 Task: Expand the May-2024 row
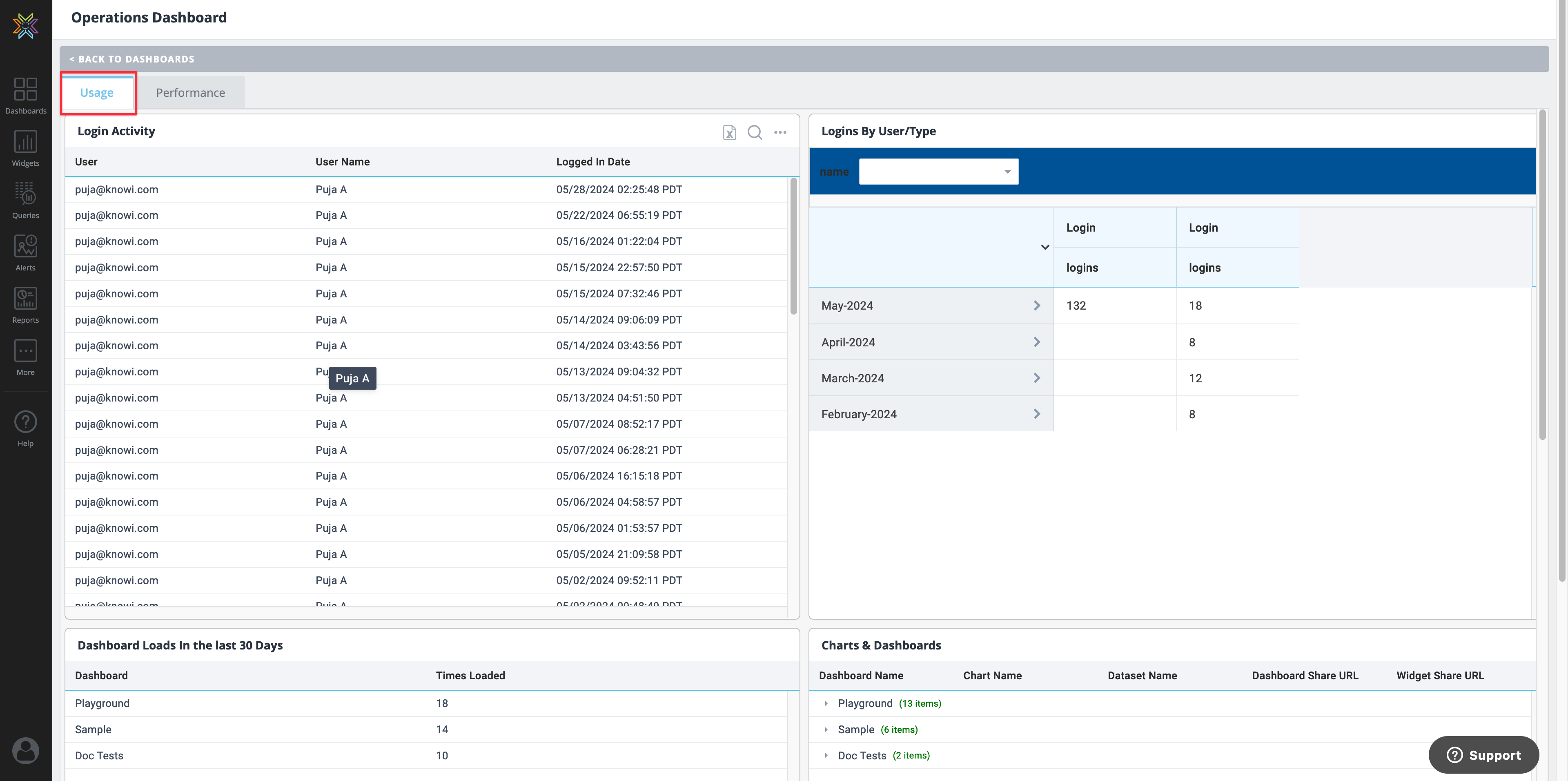[1037, 306]
